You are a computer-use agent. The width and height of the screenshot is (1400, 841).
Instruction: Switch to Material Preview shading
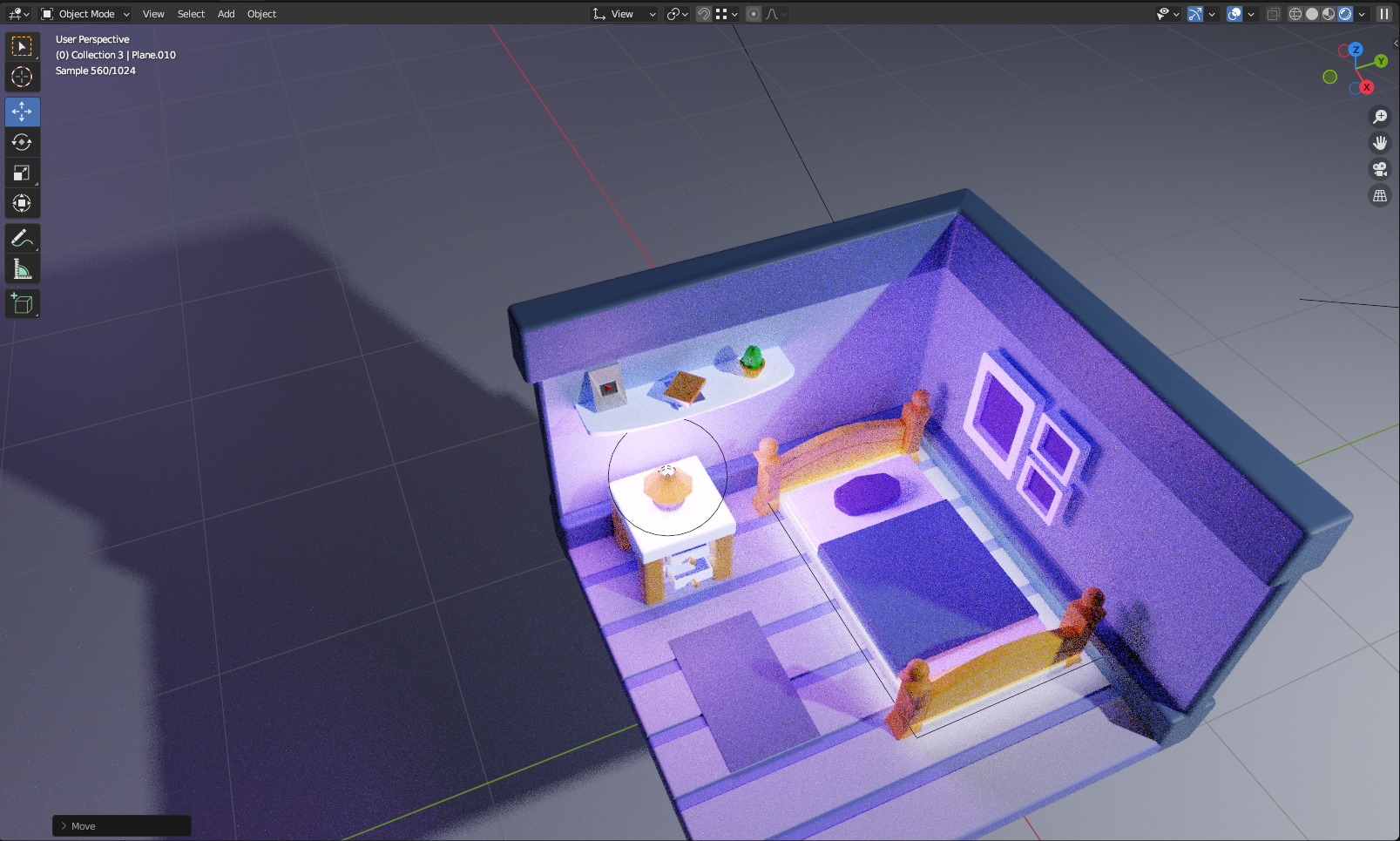click(1329, 14)
